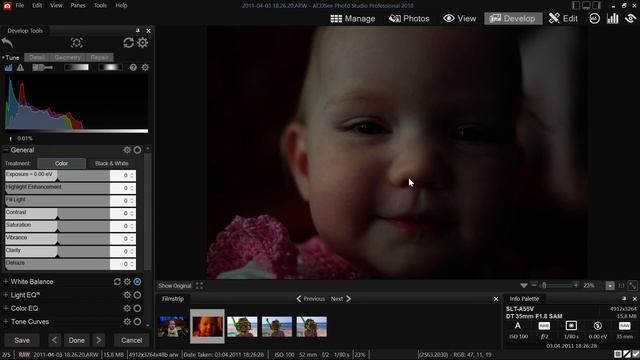Toggle General group enable circle

click(138, 150)
